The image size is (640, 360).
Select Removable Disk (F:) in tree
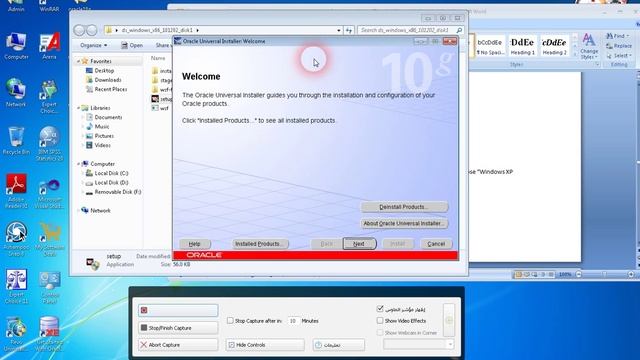click(113, 192)
